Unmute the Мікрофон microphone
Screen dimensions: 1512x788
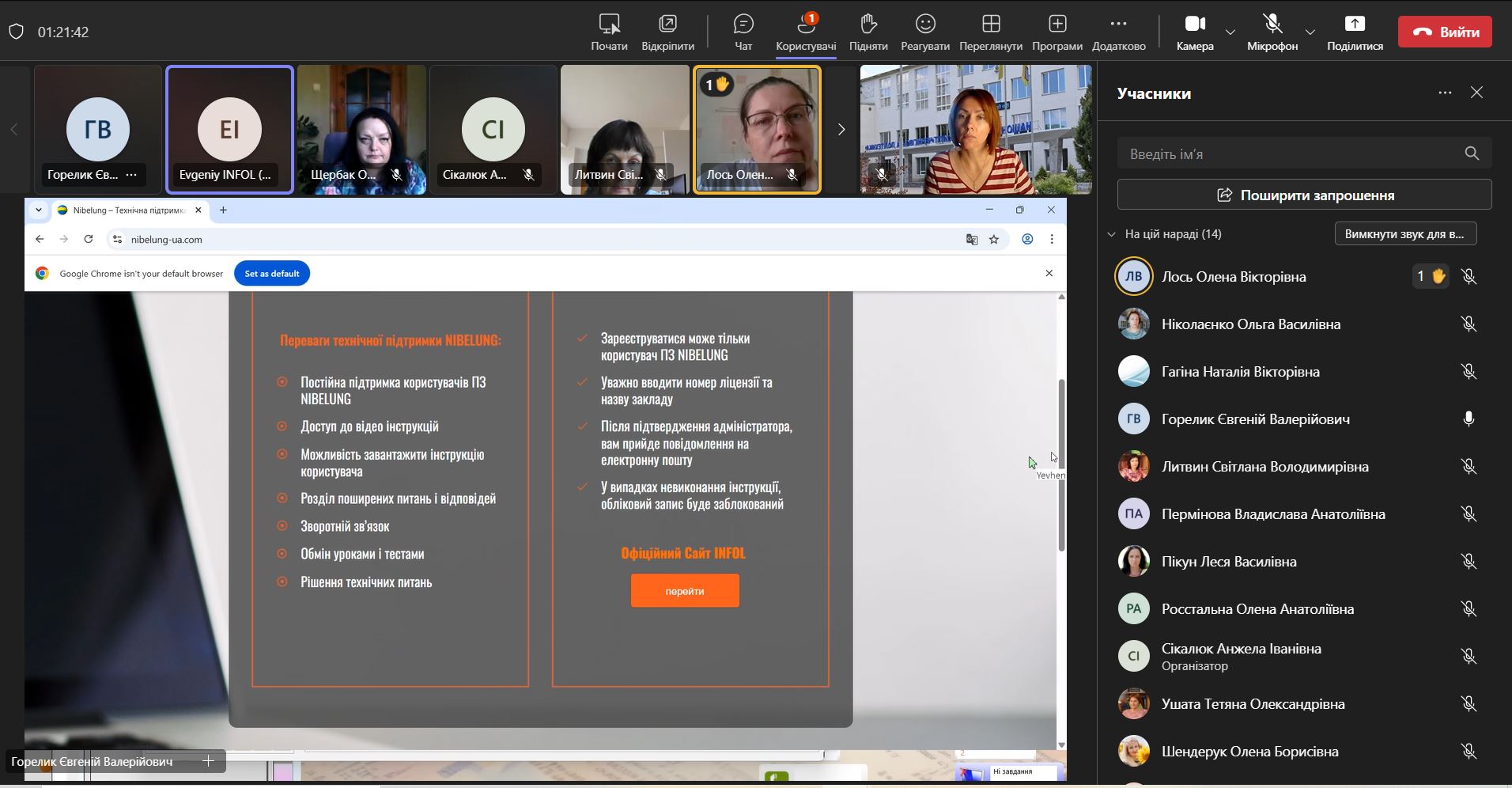pos(1272,32)
